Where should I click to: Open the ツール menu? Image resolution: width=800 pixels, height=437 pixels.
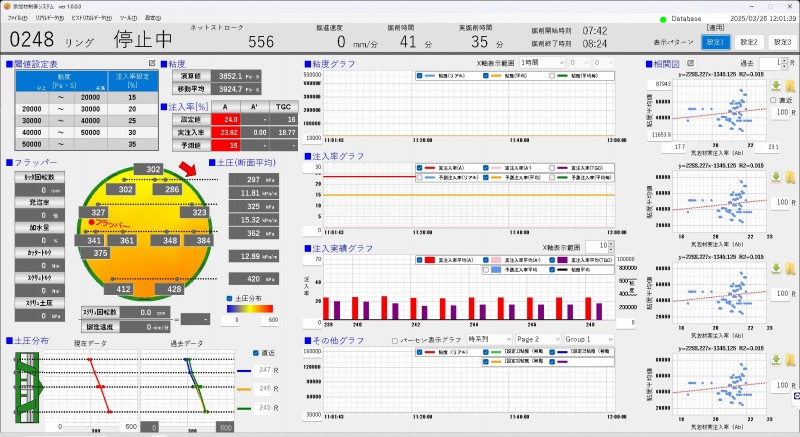coord(127,18)
